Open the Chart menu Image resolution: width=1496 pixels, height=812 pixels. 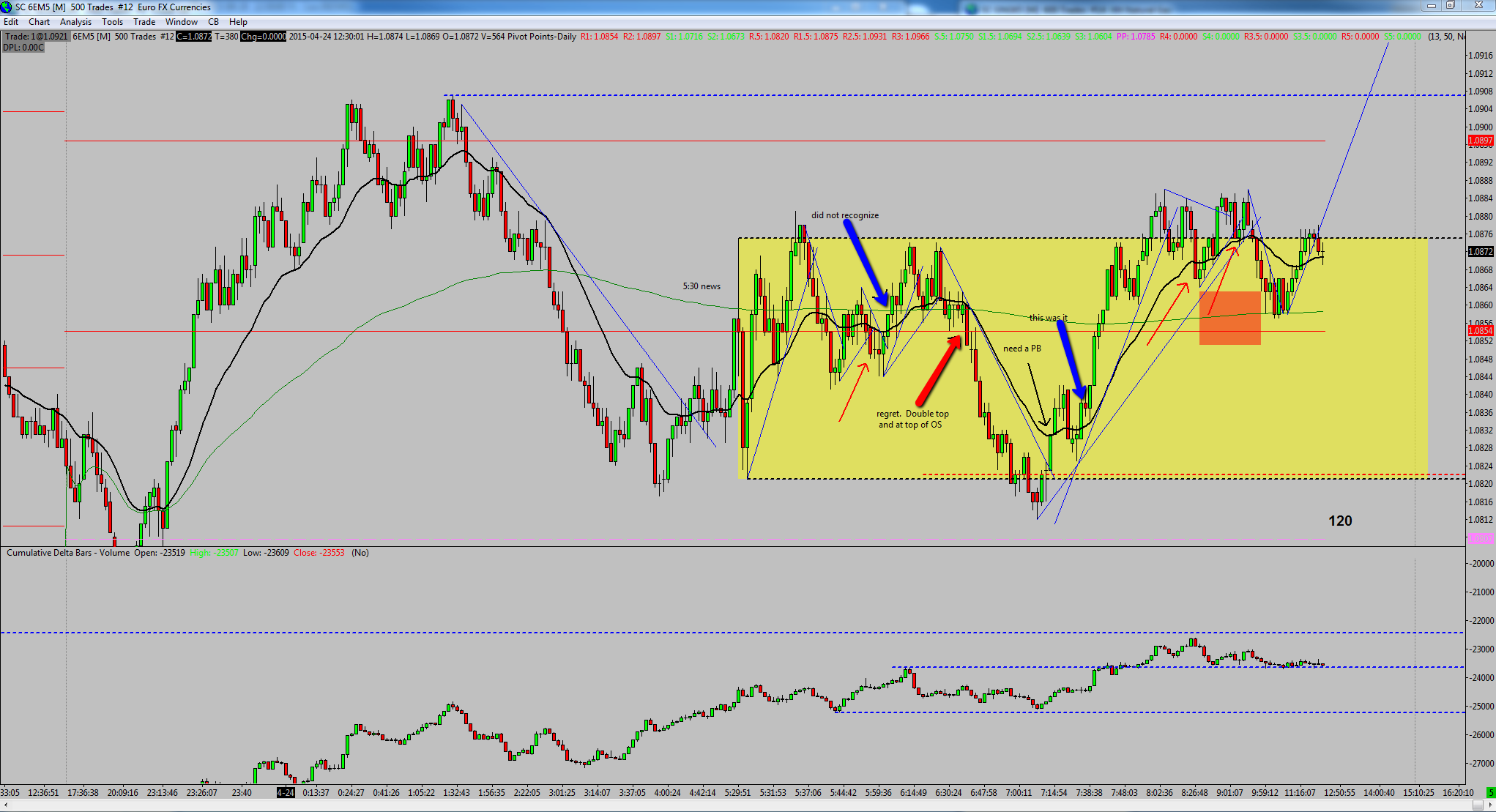40,22
